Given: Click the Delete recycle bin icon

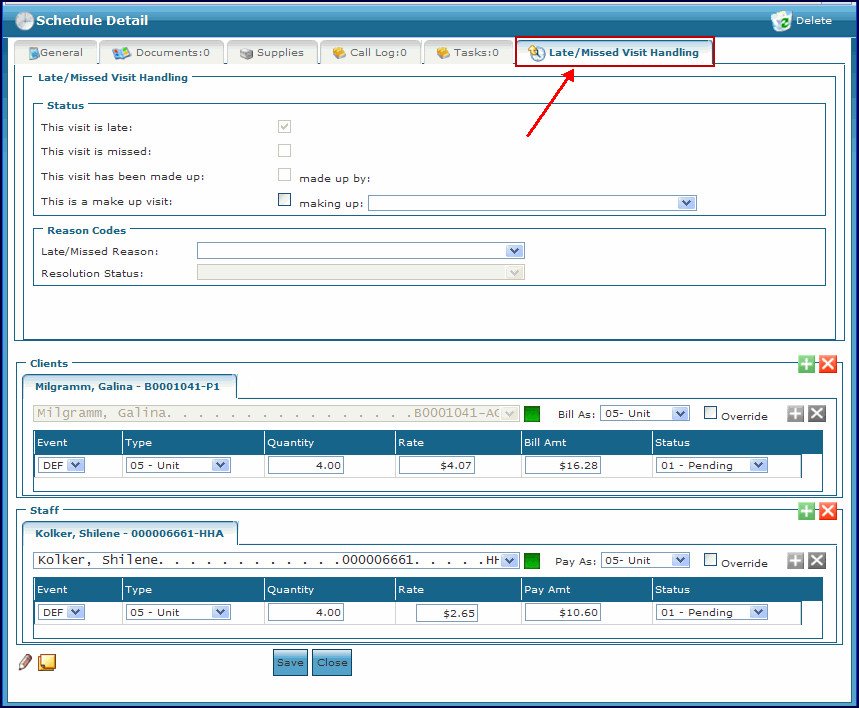Looking at the screenshot, I should 781,20.
